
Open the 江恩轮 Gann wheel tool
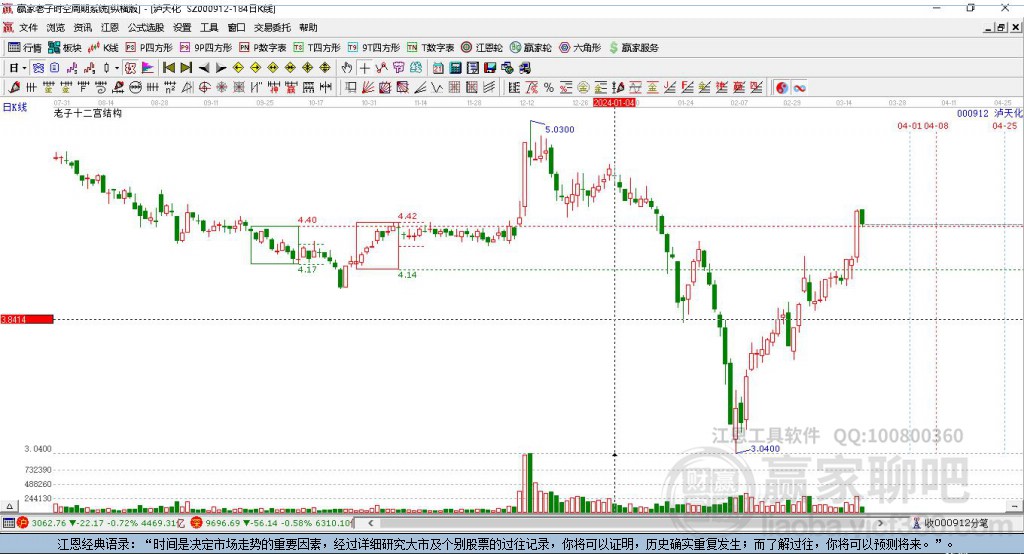482,48
